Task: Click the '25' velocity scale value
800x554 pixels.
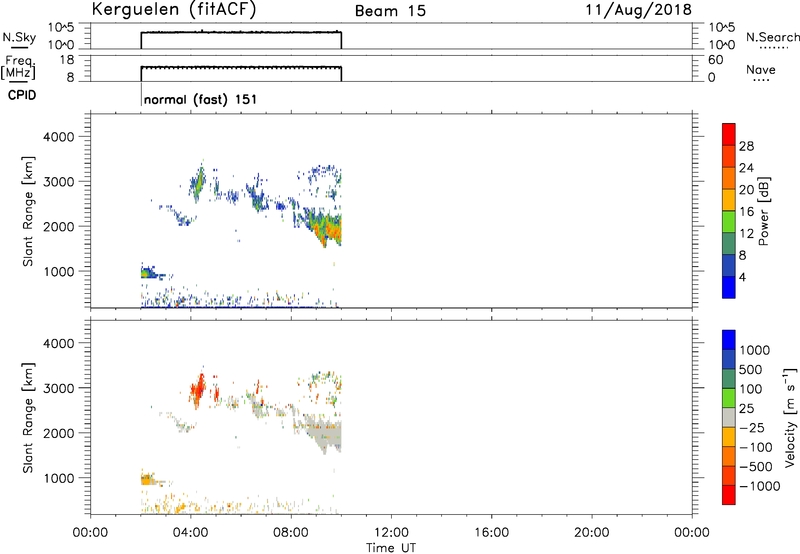Action: click(746, 409)
